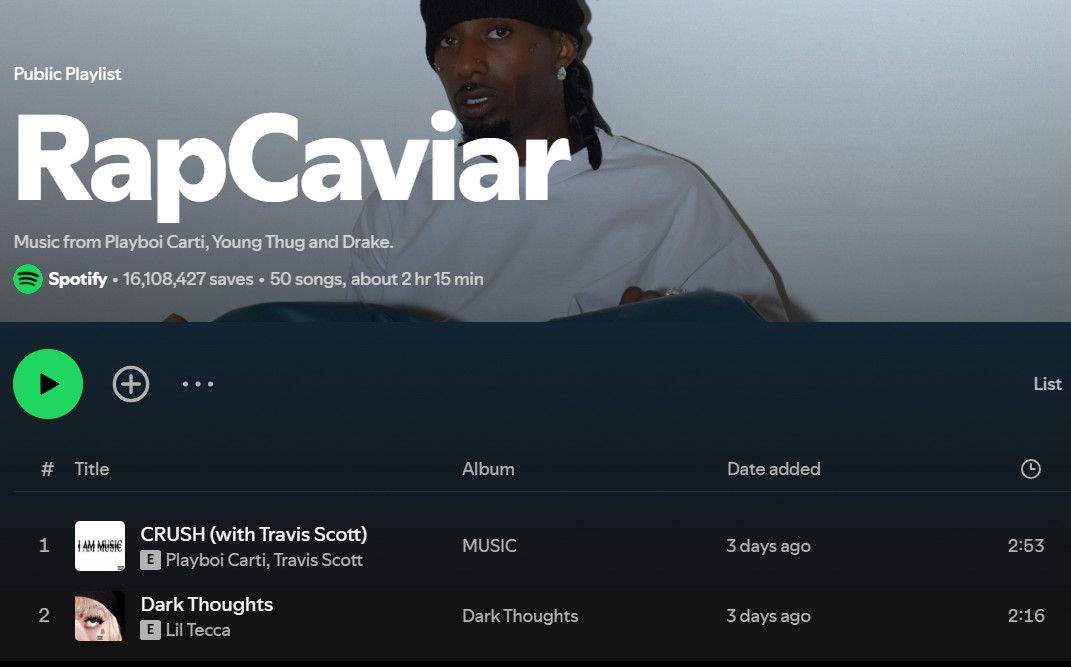Click the Date added column header
The height and width of the screenshot is (667, 1071).
774,469
